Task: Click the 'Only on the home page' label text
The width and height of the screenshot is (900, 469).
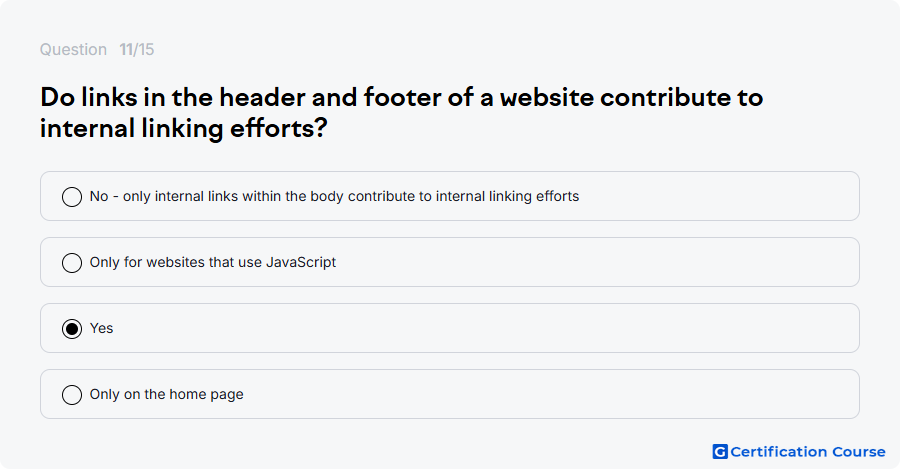Action: [166, 394]
